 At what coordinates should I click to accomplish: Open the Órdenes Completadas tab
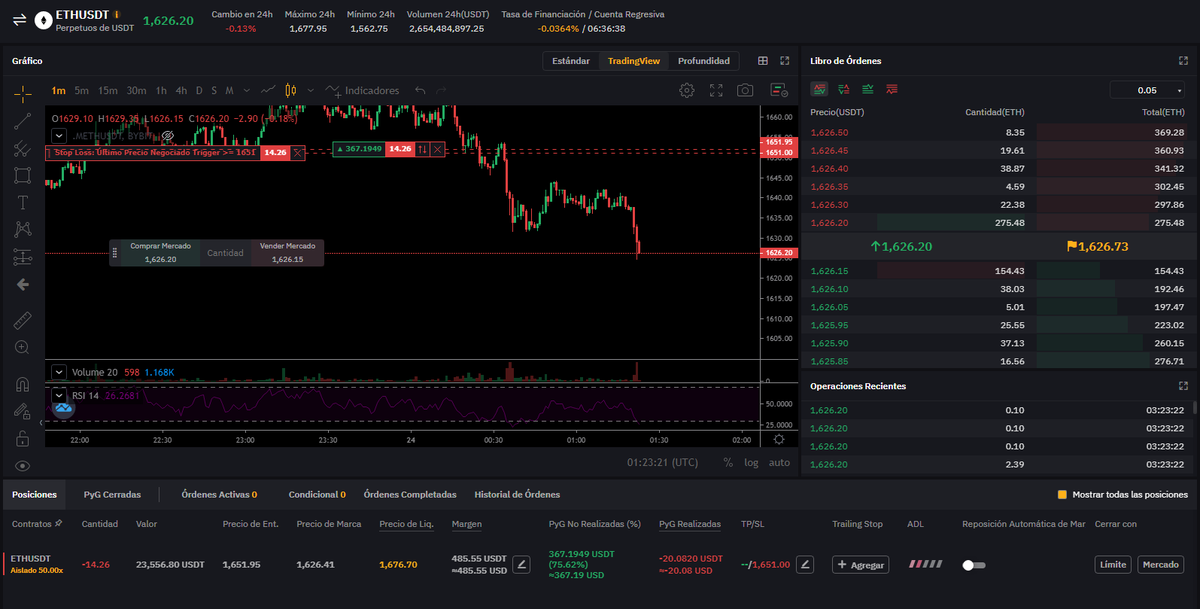tap(410, 494)
